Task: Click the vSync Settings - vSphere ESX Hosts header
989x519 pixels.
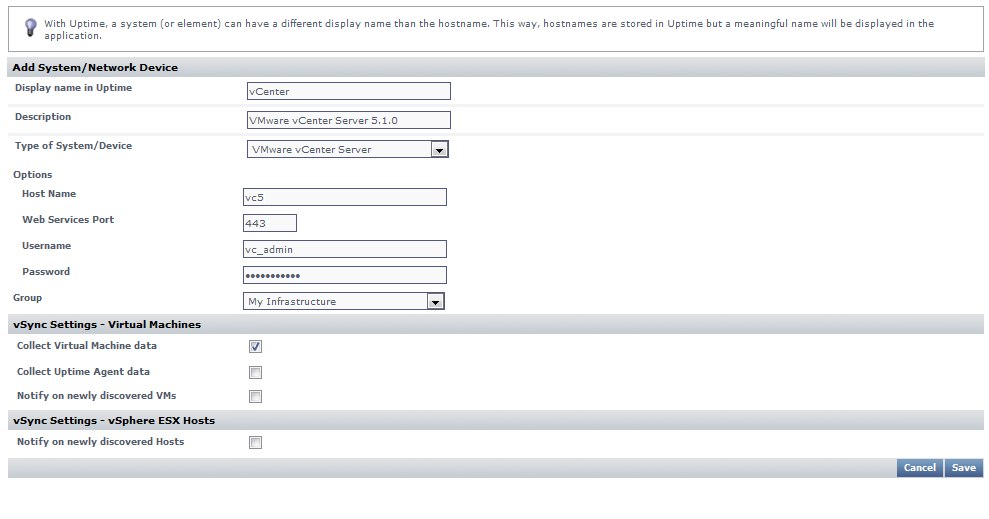Action: point(113,421)
